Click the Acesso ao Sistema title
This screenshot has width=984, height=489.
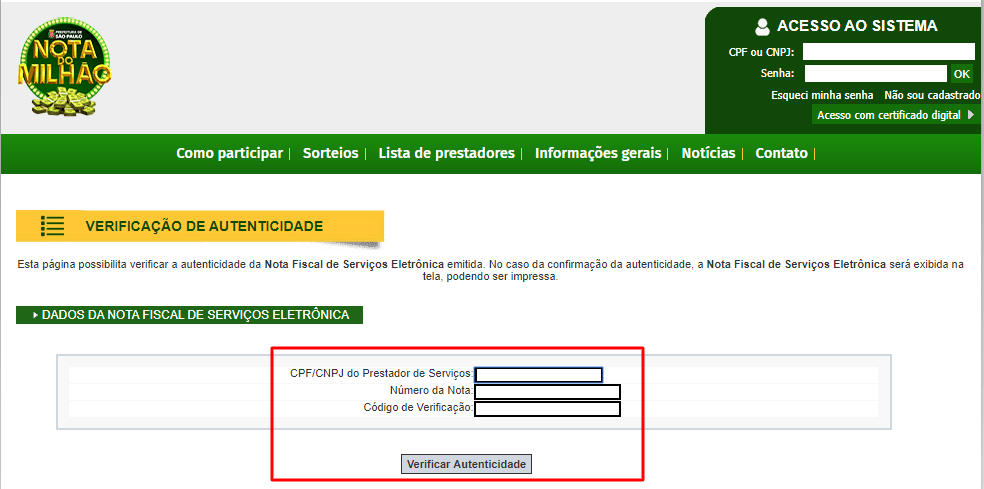[x=857, y=26]
